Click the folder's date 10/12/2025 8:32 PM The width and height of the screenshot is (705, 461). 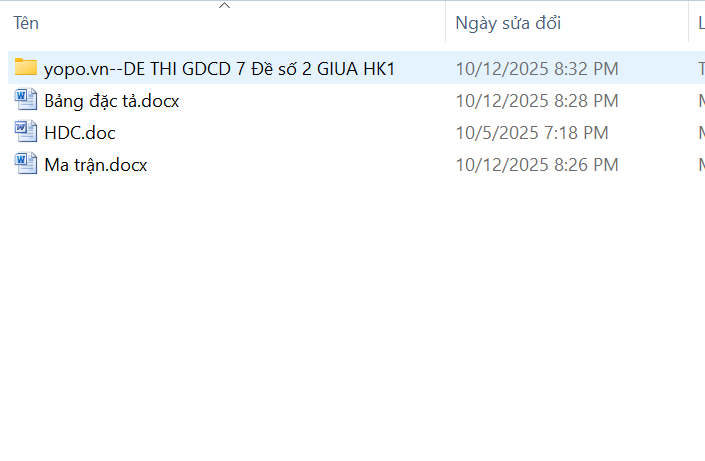tap(537, 69)
